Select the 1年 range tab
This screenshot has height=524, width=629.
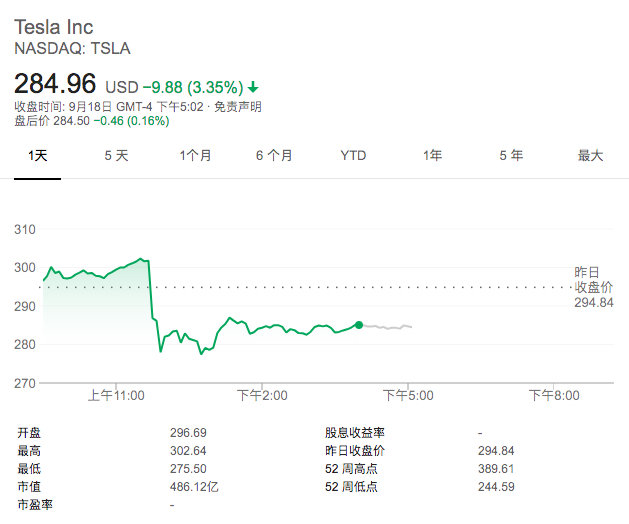(x=432, y=156)
